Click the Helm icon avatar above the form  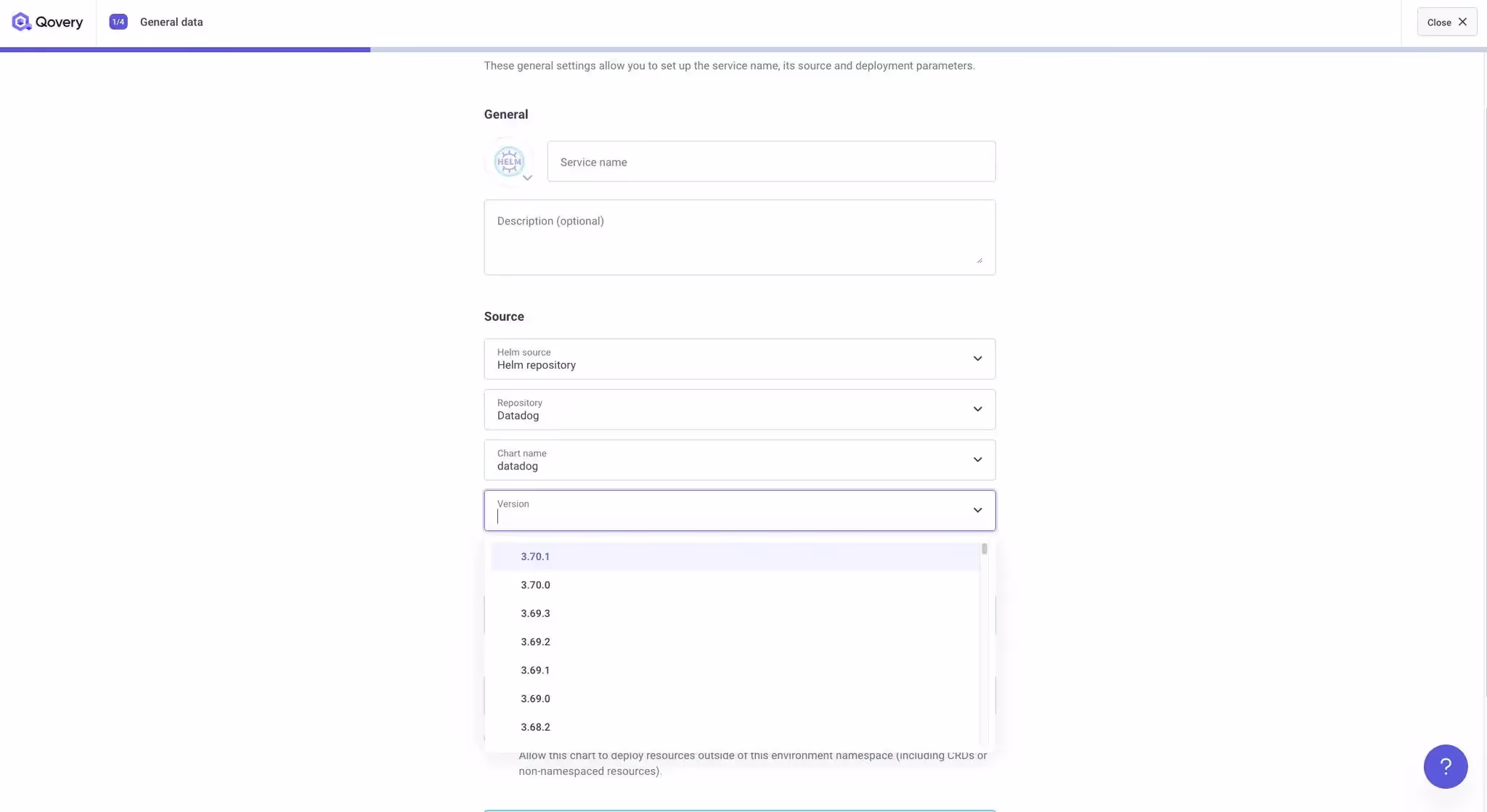point(509,161)
